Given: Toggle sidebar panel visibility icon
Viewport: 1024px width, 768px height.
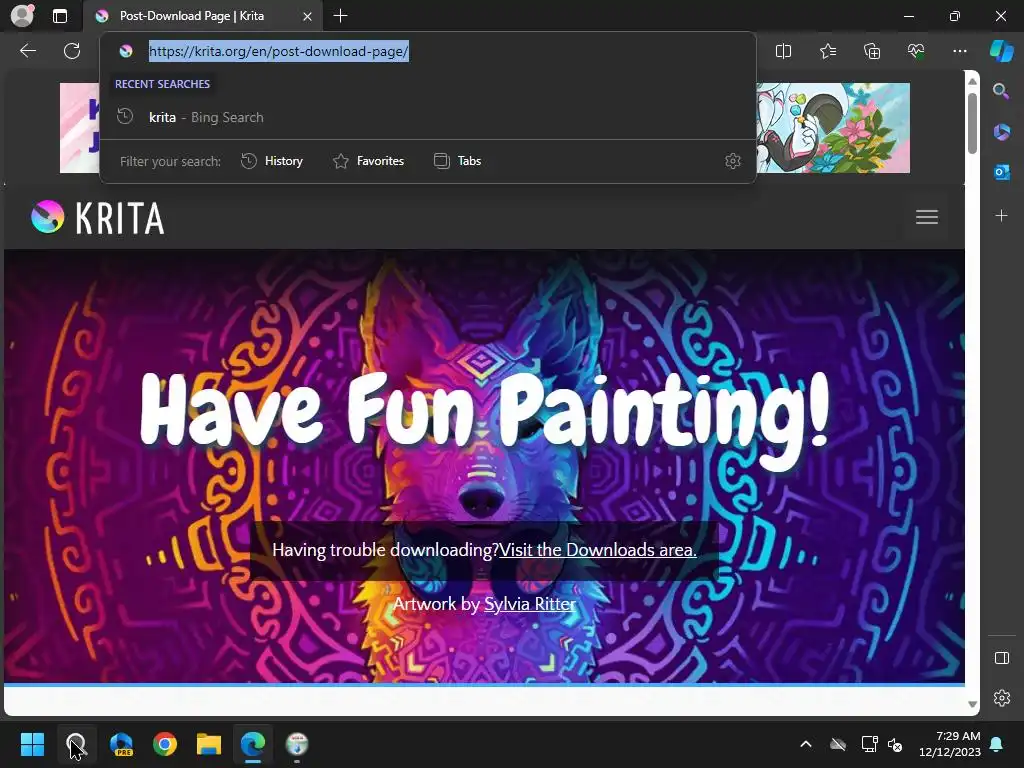Looking at the screenshot, I should pos(1002,658).
